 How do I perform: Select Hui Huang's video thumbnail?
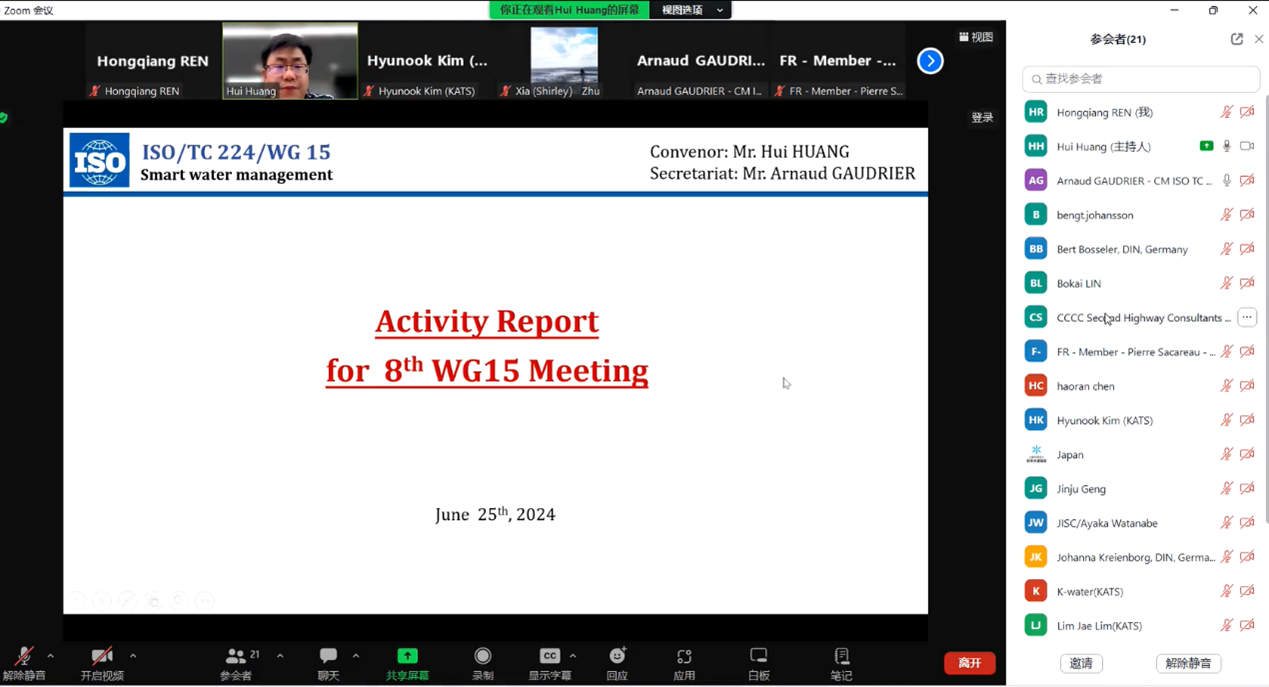[290, 61]
